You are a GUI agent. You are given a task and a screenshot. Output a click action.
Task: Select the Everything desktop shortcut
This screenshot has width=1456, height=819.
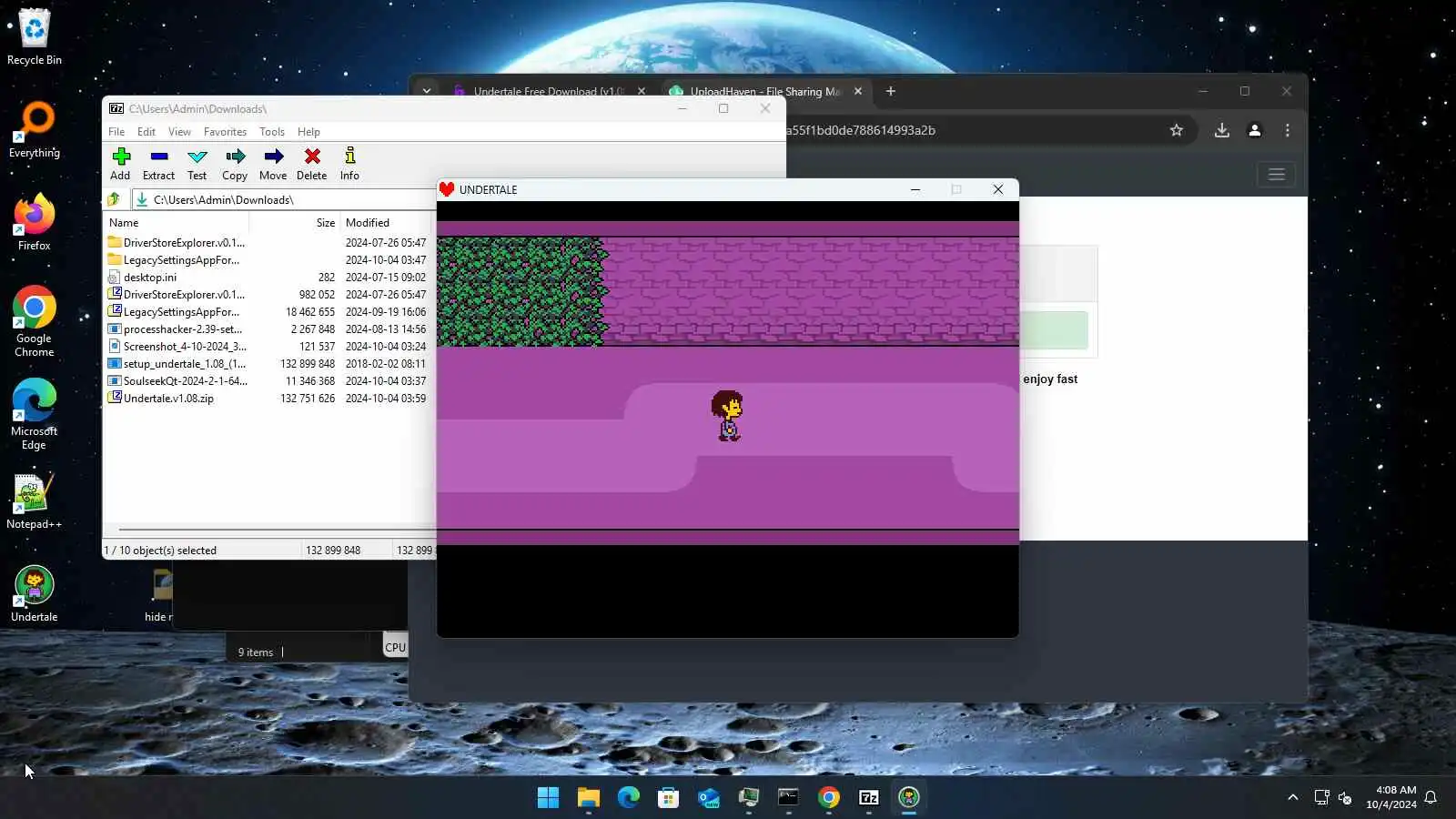[35, 129]
